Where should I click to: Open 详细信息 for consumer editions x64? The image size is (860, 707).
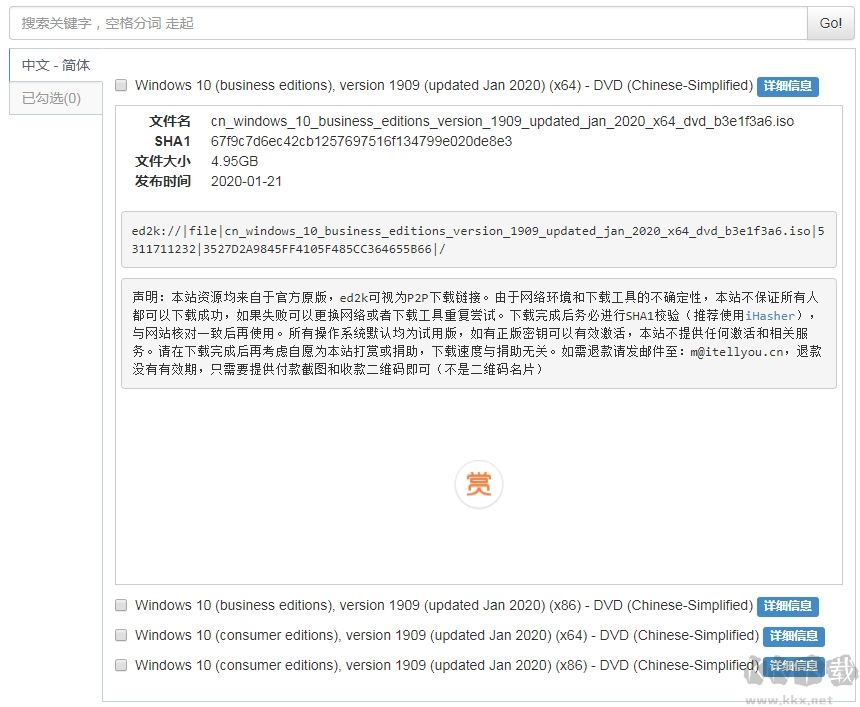click(794, 636)
